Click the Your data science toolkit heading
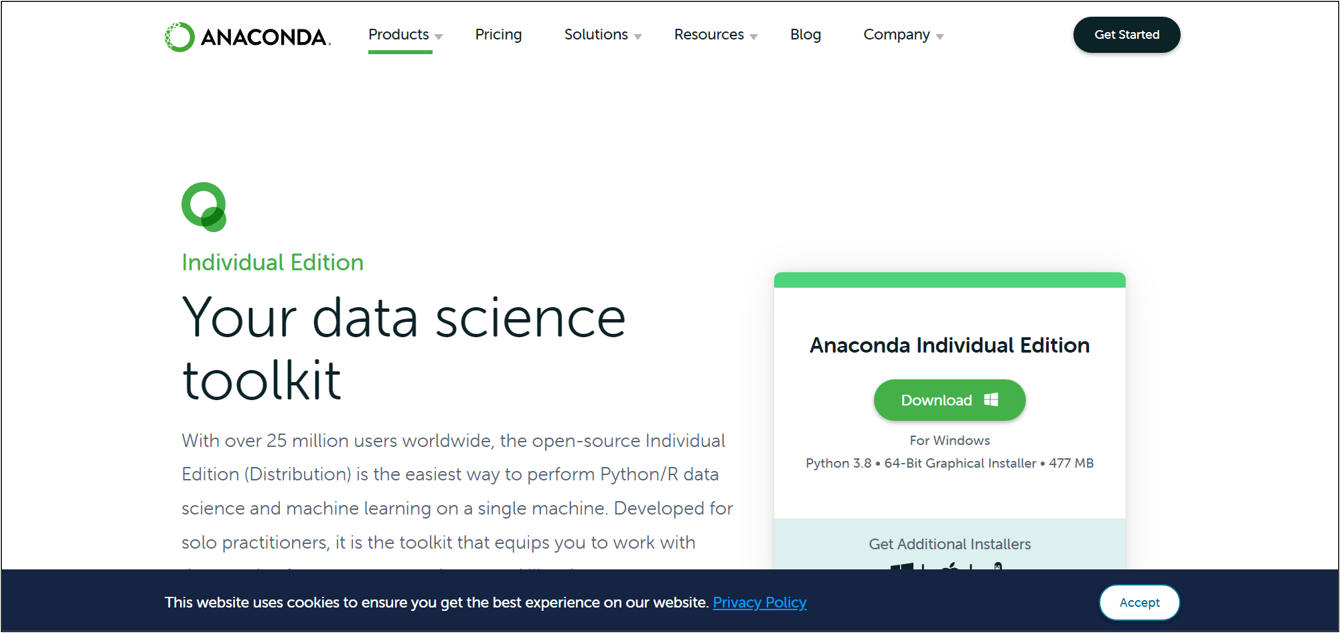This screenshot has height=633, width=1340. (x=404, y=348)
